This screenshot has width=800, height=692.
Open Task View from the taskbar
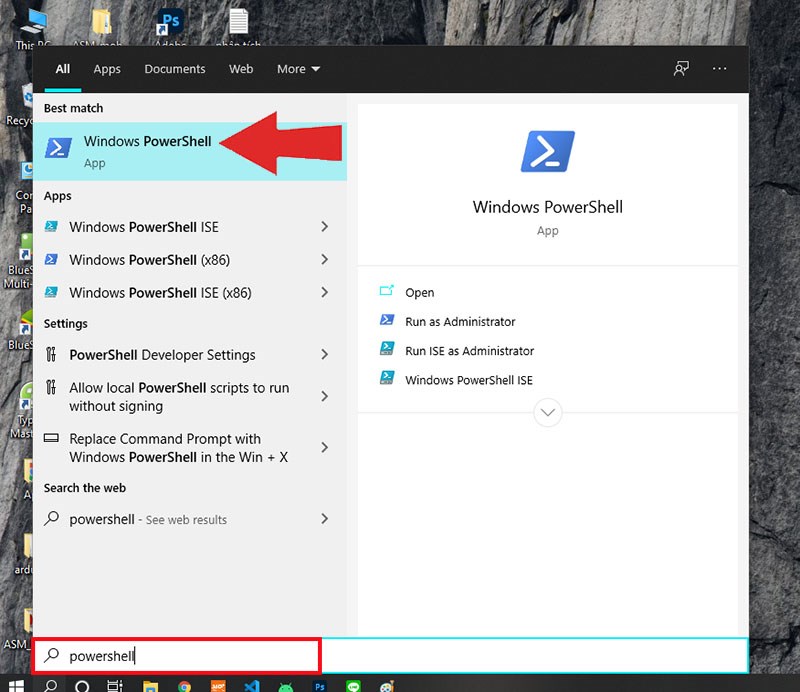pyautogui.click(x=115, y=686)
